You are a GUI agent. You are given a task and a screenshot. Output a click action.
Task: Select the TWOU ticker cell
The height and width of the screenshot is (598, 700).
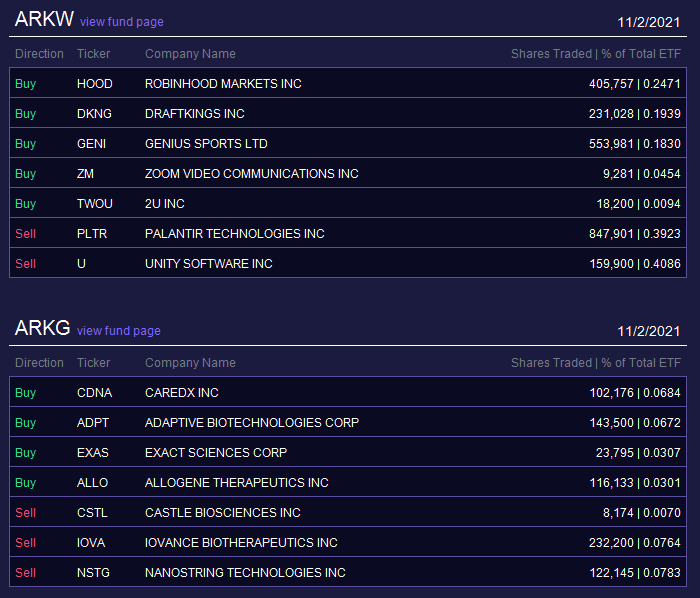pos(95,204)
